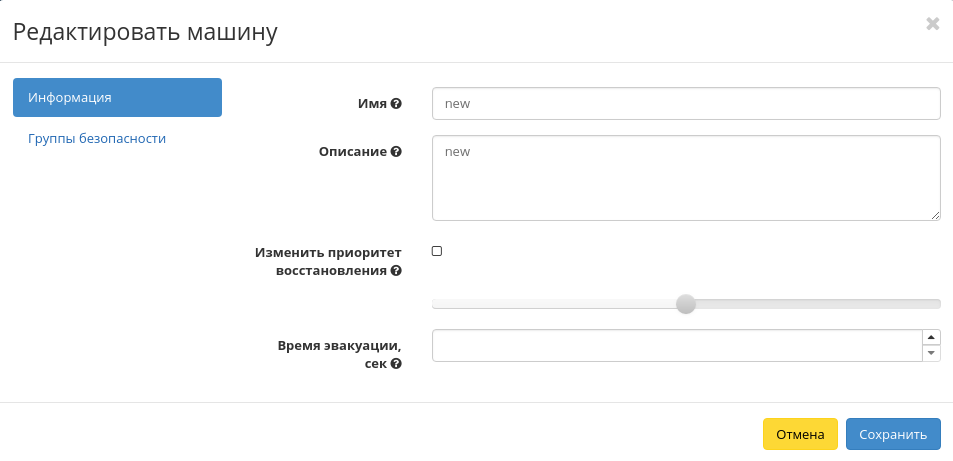
Task: Close the Редактировать машину dialog with X
Action: tap(932, 24)
